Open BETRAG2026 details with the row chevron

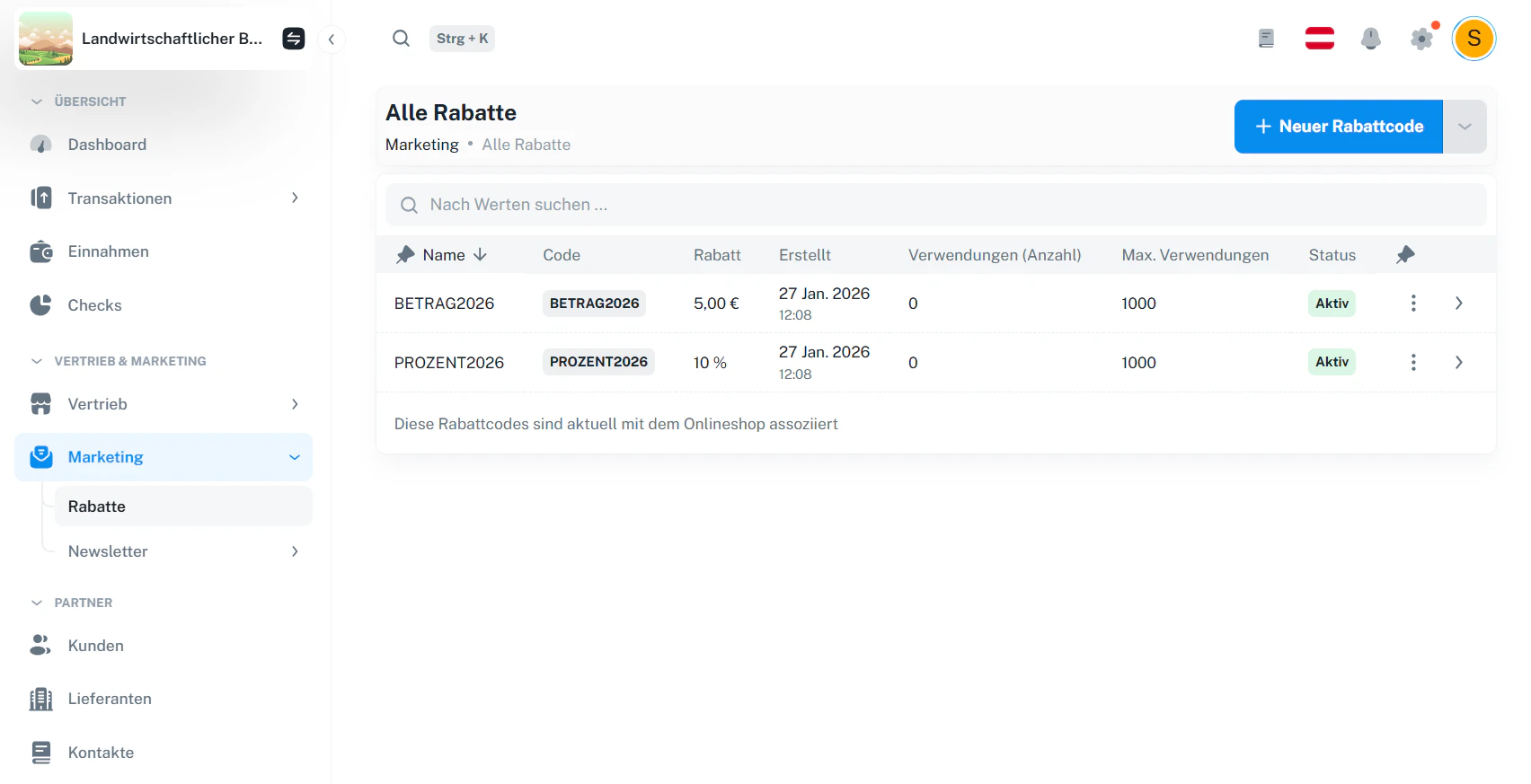[1459, 304]
